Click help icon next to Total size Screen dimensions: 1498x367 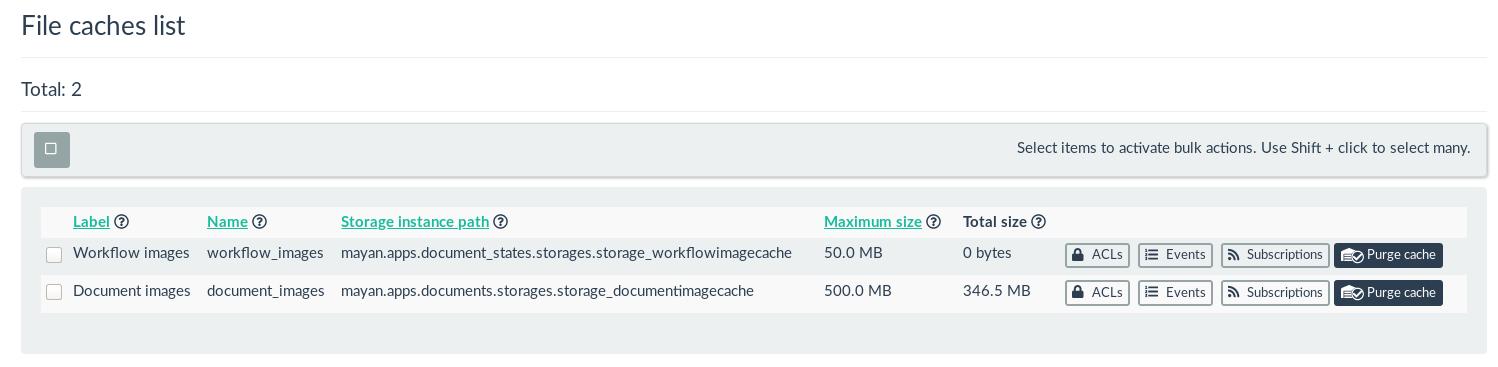[1038, 222]
